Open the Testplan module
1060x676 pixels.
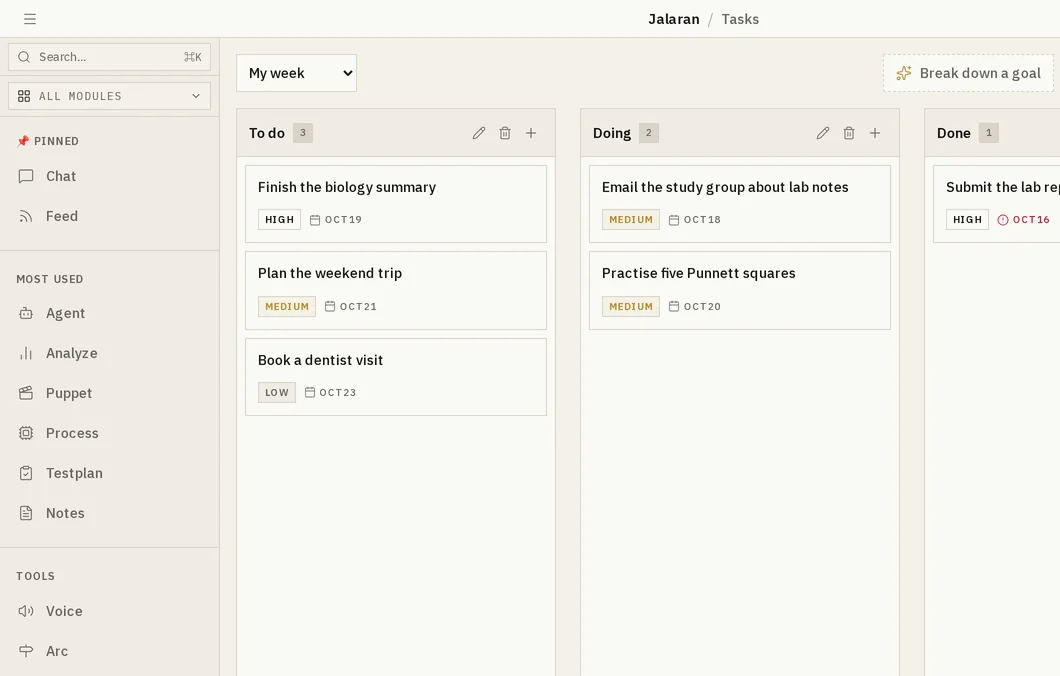(110, 473)
